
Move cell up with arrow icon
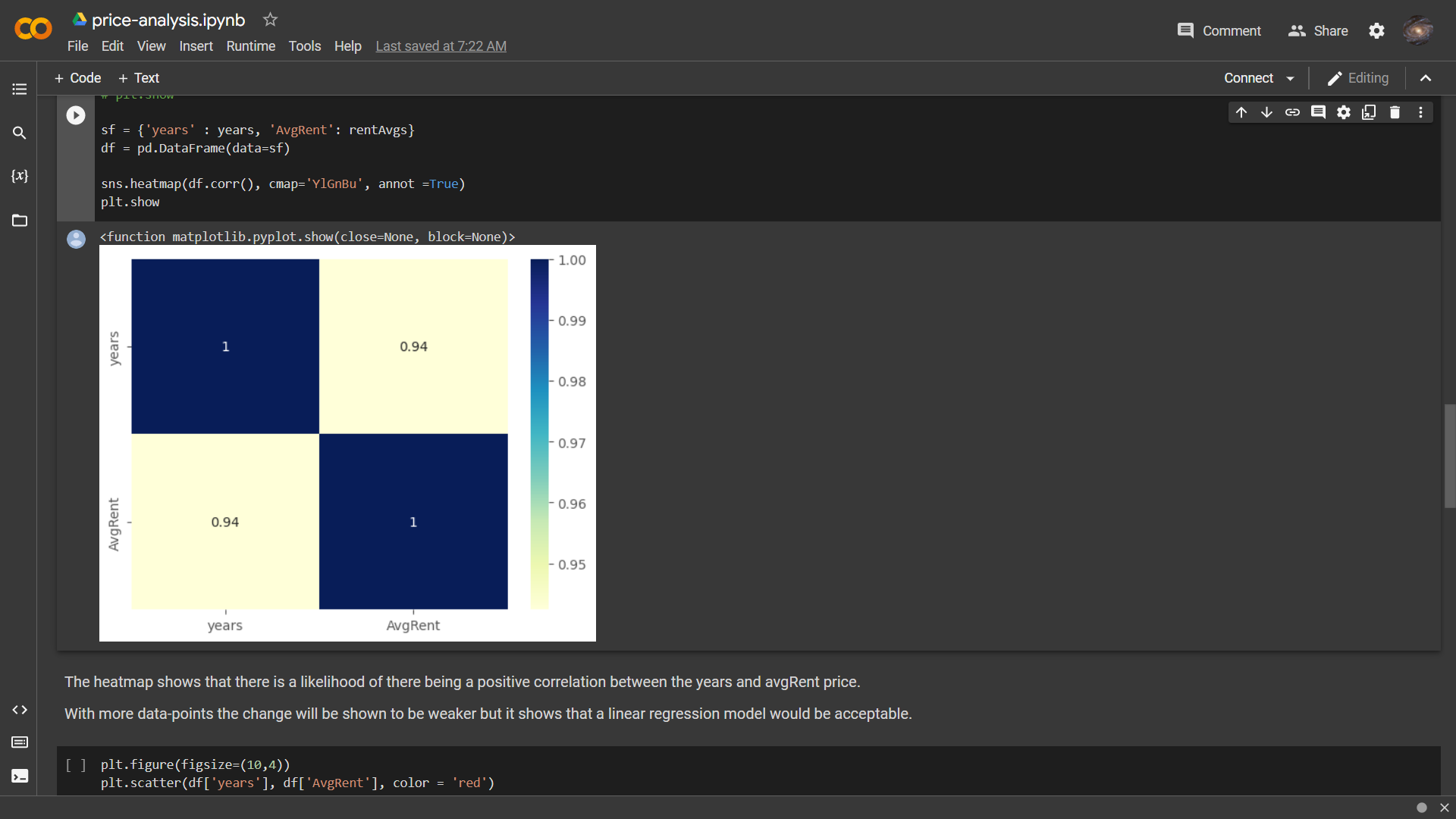click(x=1241, y=112)
